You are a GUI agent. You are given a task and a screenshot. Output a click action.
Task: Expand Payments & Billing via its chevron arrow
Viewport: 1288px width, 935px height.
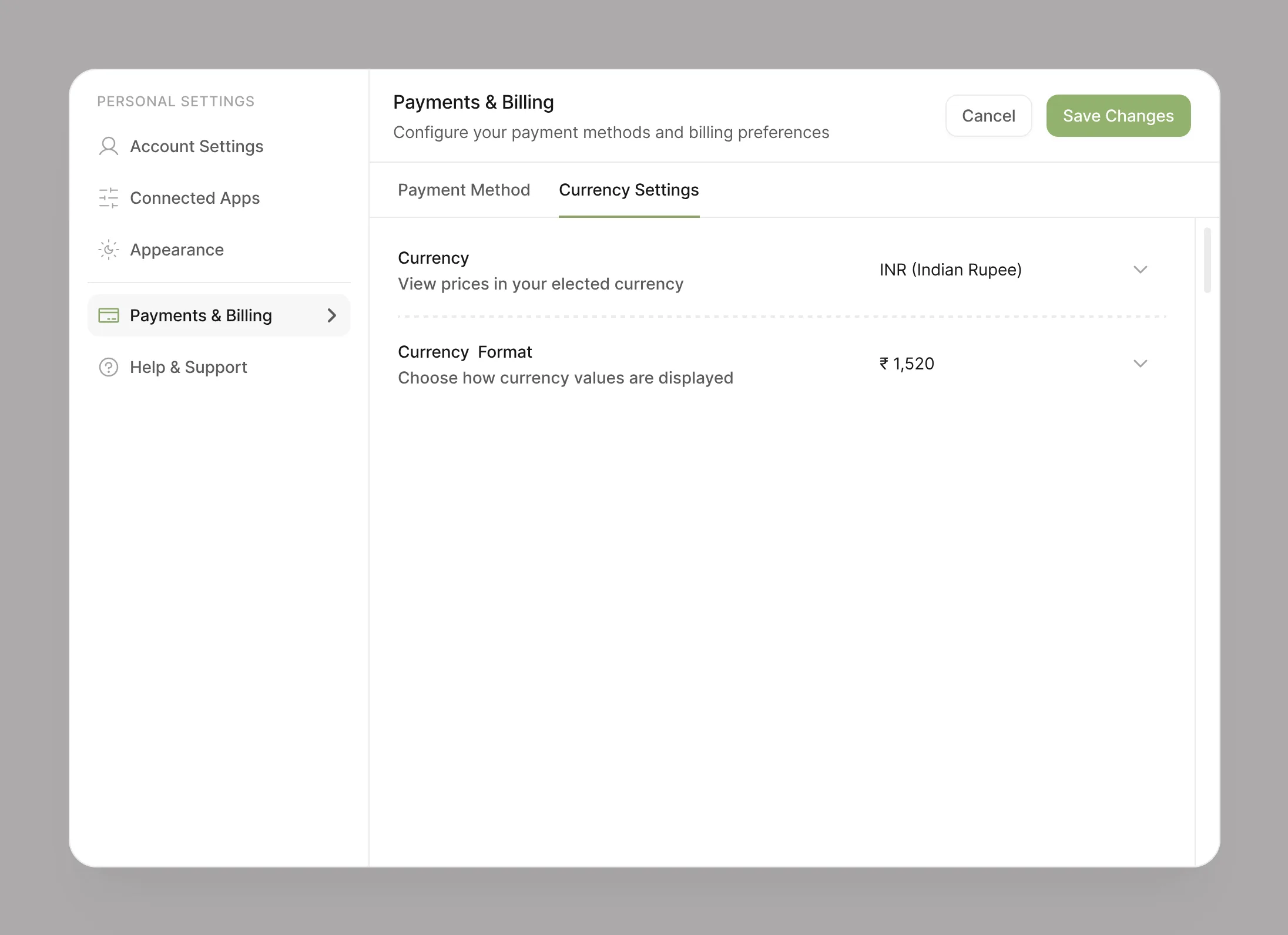332,315
